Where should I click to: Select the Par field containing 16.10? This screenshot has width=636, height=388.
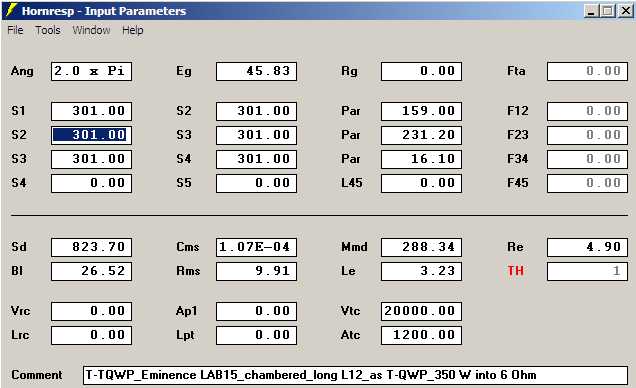(x=421, y=159)
